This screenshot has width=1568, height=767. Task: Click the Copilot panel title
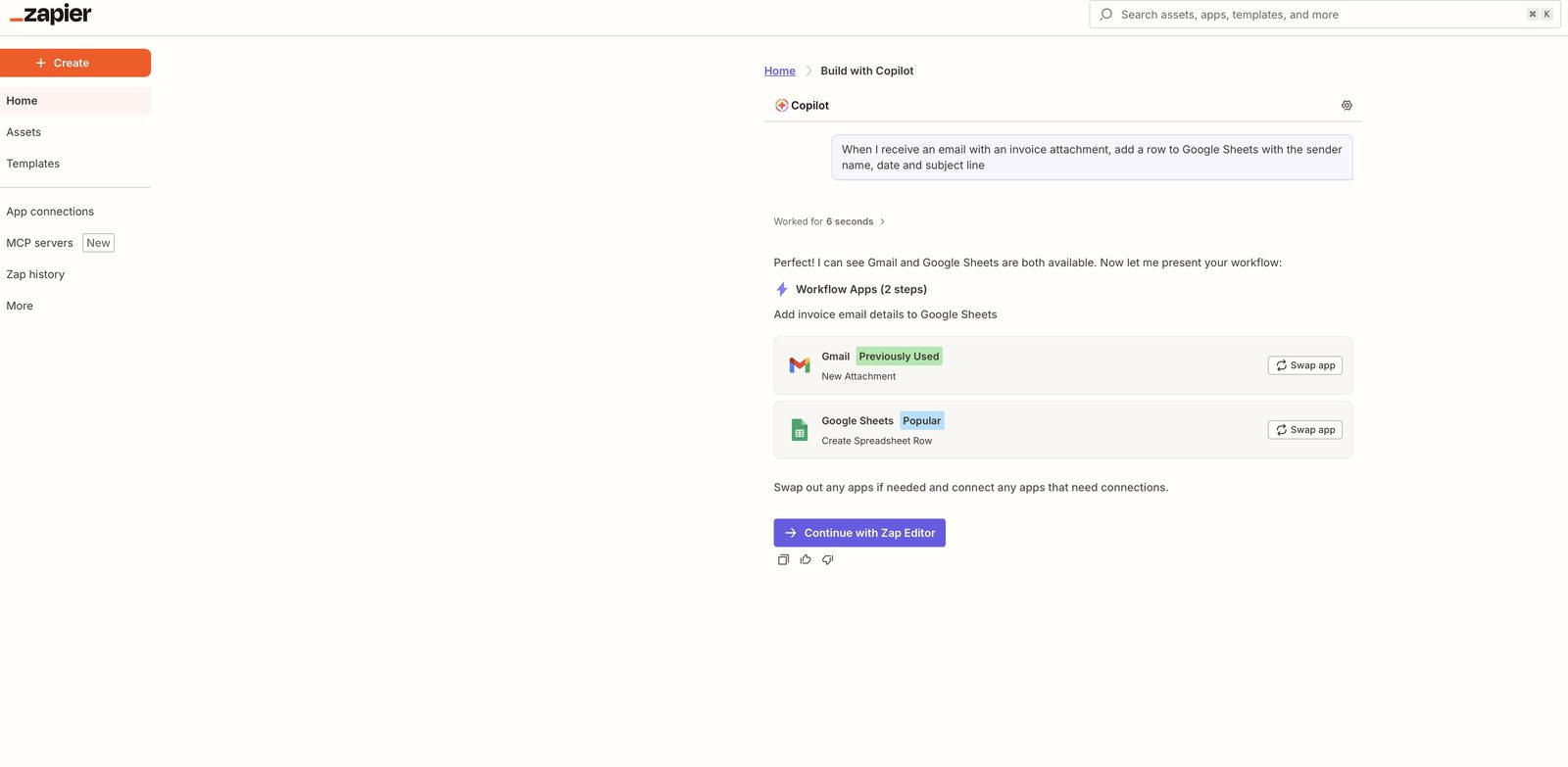coord(809,106)
